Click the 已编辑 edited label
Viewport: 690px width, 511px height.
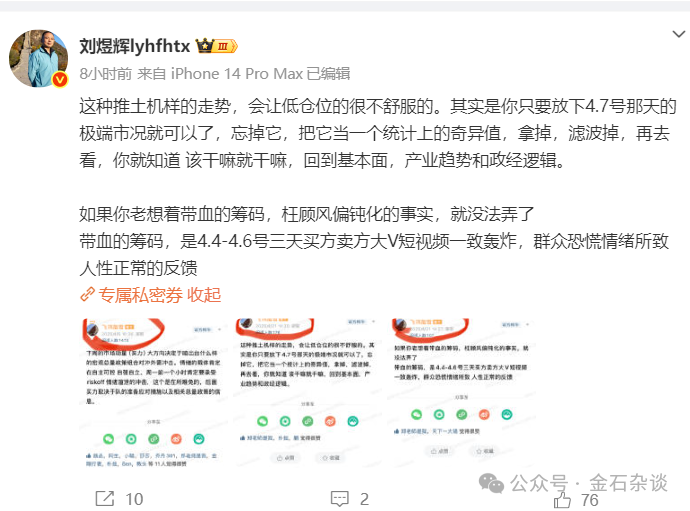(328, 74)
